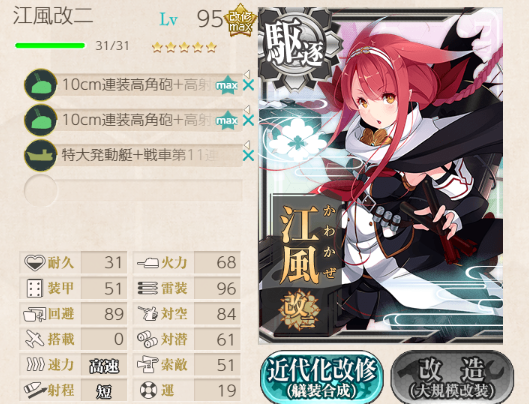Click the 雷装 torpedo stat icon

pos(148,288)
